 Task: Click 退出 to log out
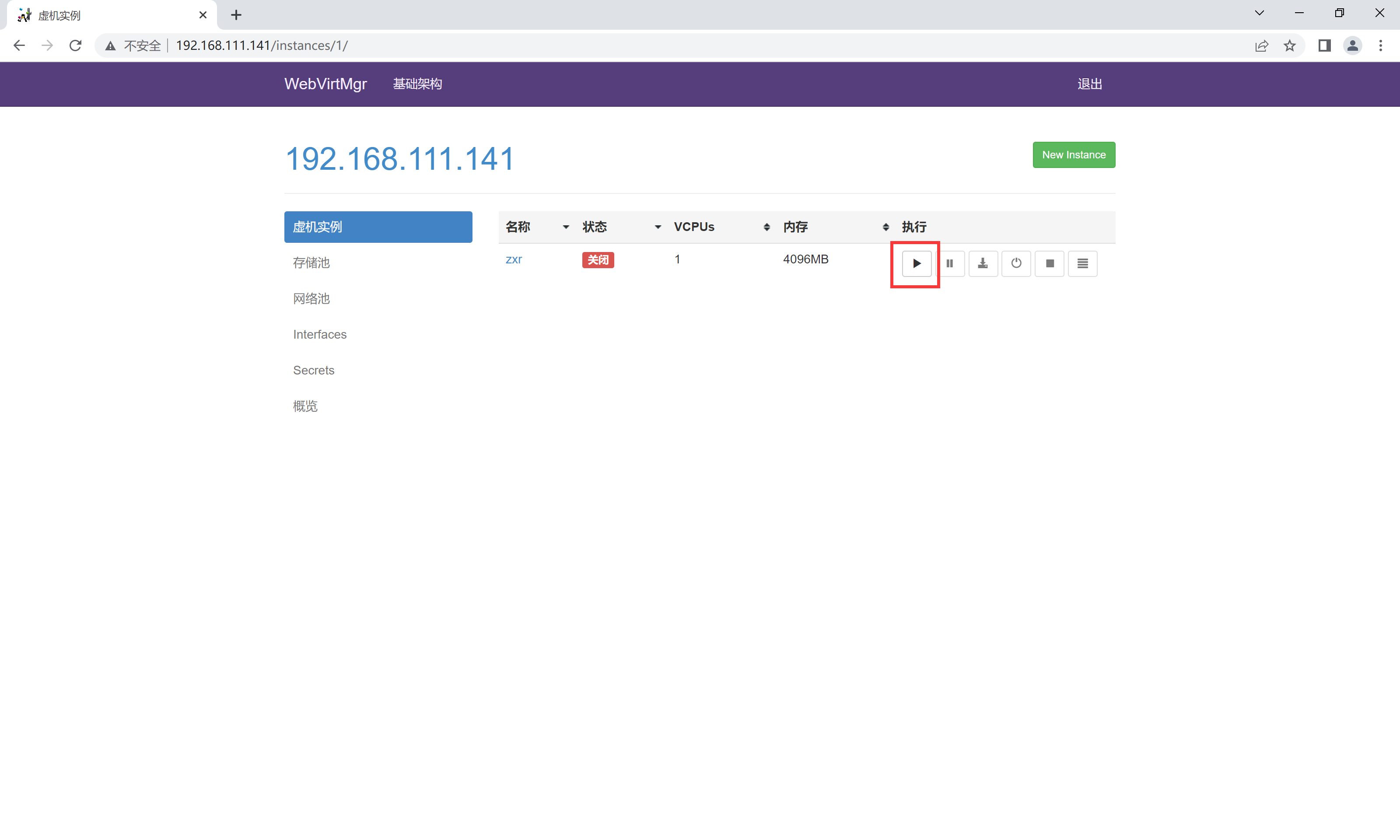pos(1089,84)
